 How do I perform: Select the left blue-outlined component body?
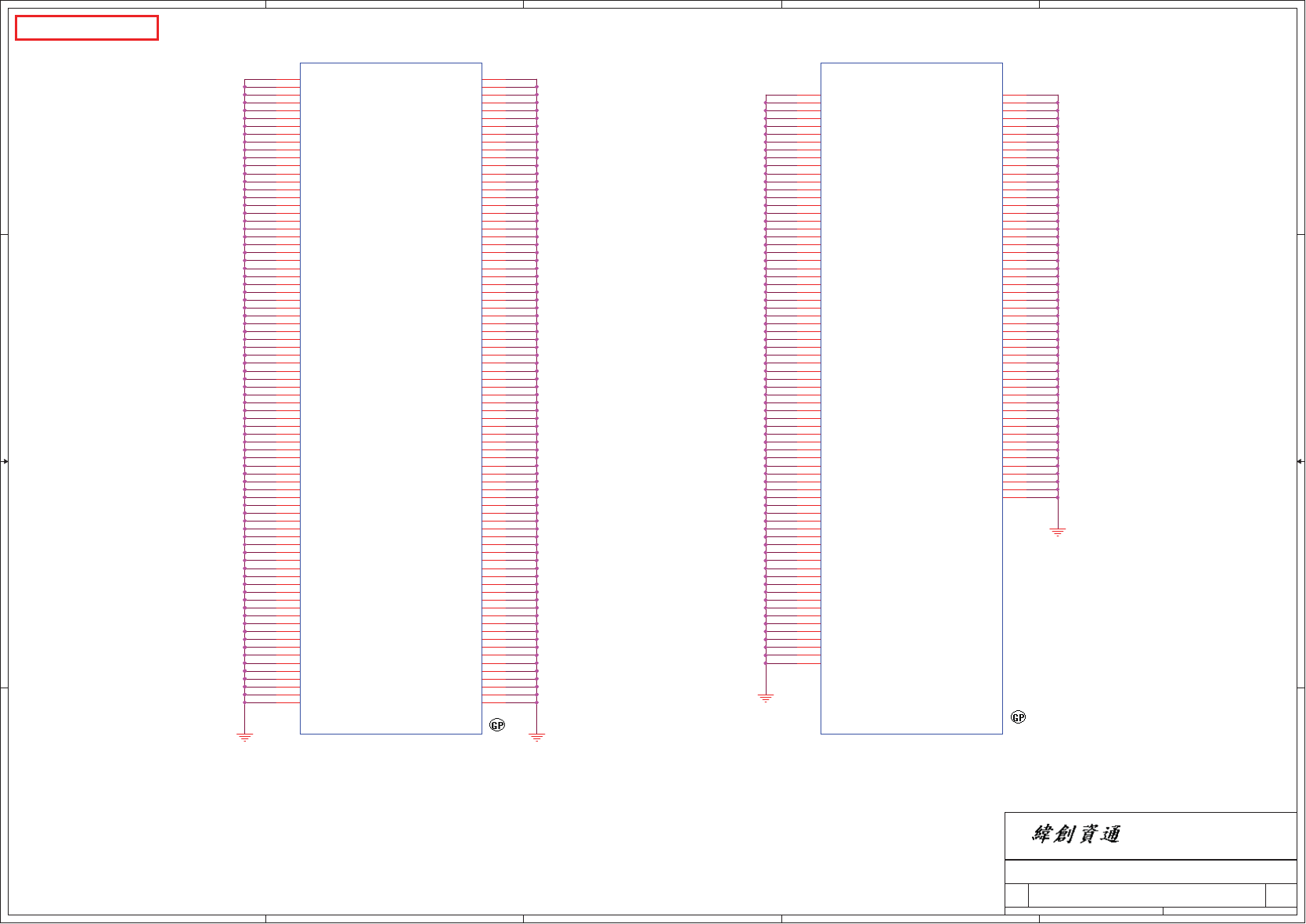391,399
